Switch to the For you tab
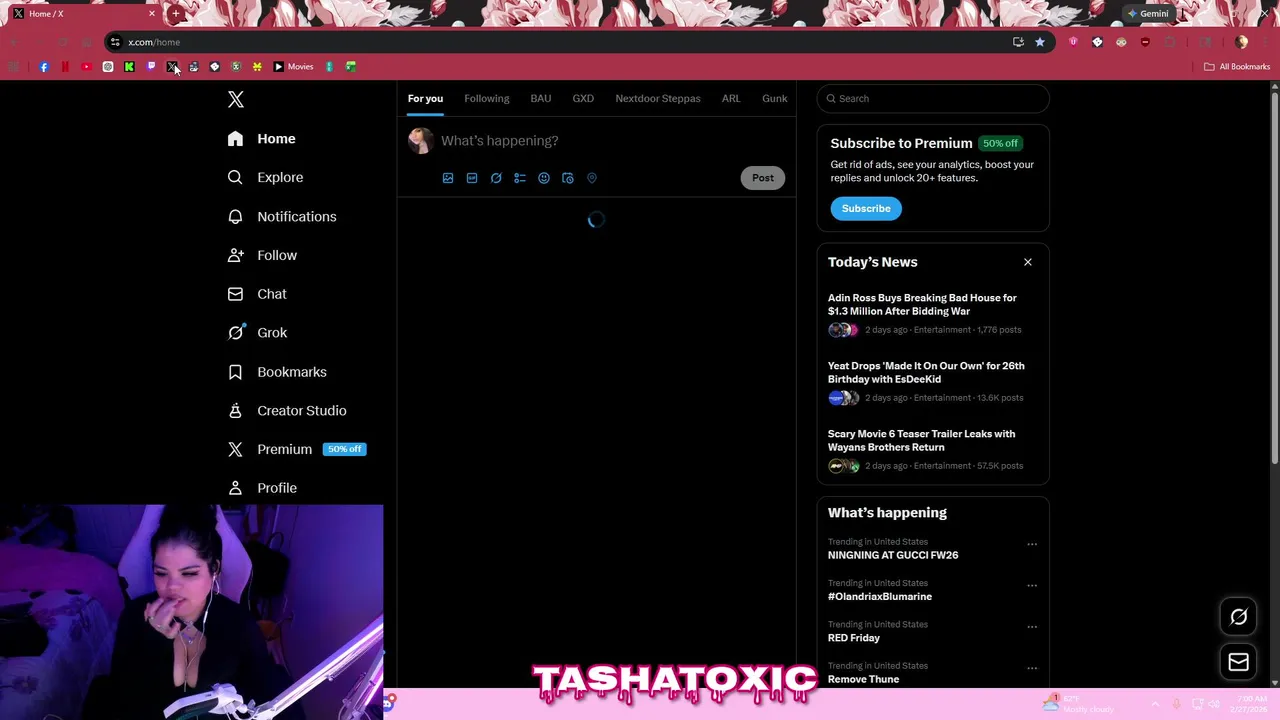Screen dimensions: 1280x720 click(425, 98)
